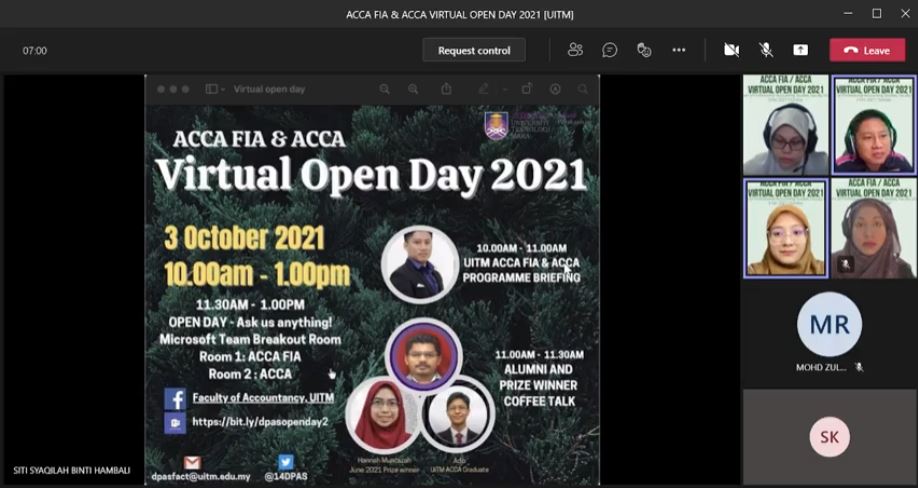This screenshot has height=488, width=918.
Task: Click the https://bit.ly/dpasopenday2 link
Action: [x=261, y=421]
